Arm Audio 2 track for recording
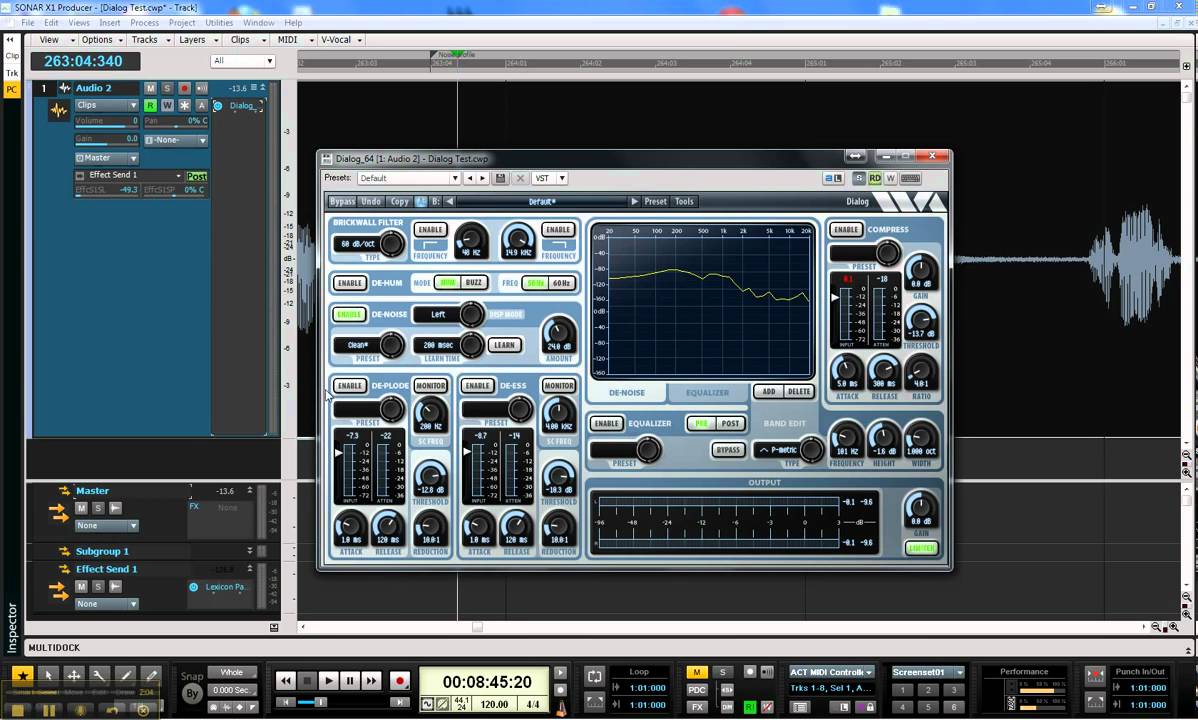The height and width of the screenshot is (720, 1198). (x=184, y=89)
